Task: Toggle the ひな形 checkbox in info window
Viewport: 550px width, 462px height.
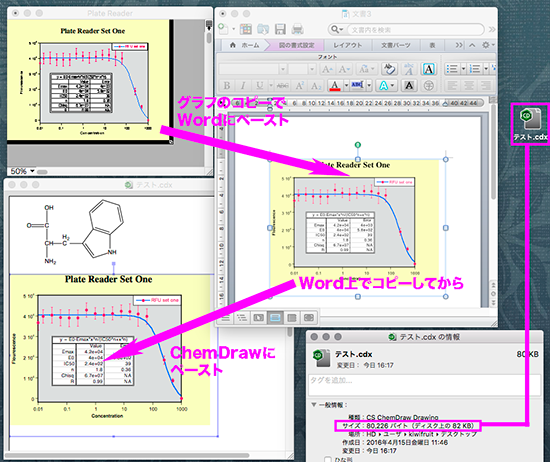Action: (x=328, y=459)
